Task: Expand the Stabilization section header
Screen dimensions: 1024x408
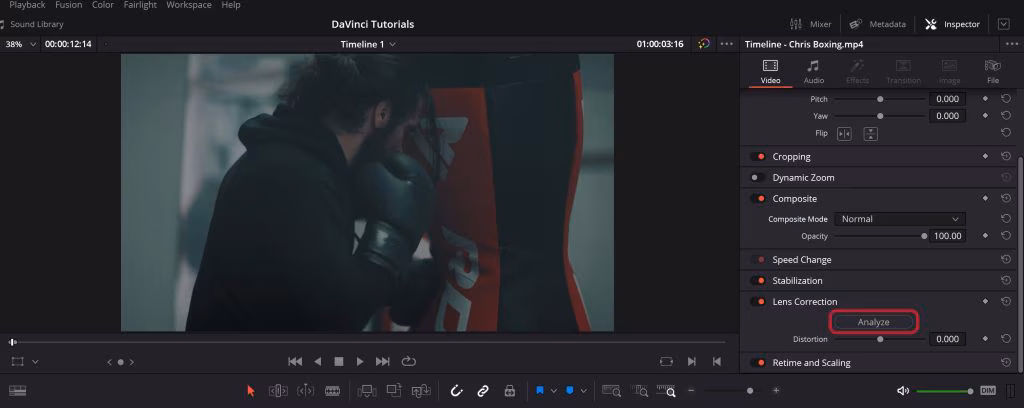Action: point(797,281)
